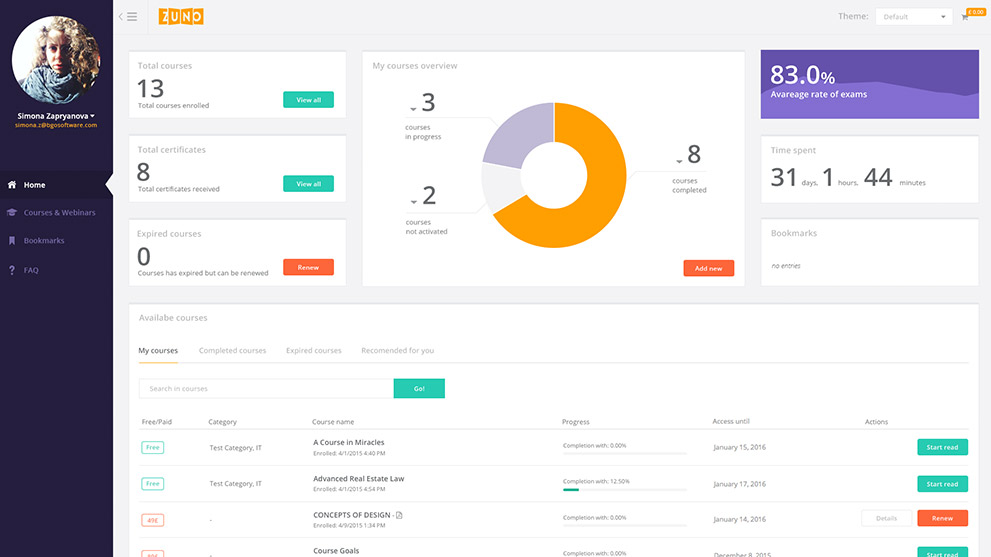Expand the courses completed arrow
This screenshot has height=557, width=991.
(679, 161)
